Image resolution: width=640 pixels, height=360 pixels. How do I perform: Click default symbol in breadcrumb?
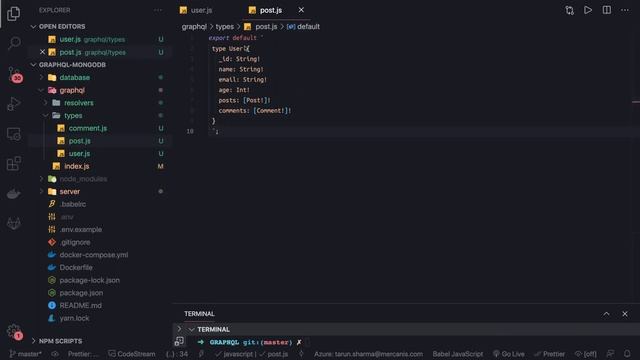coord(308,27)
